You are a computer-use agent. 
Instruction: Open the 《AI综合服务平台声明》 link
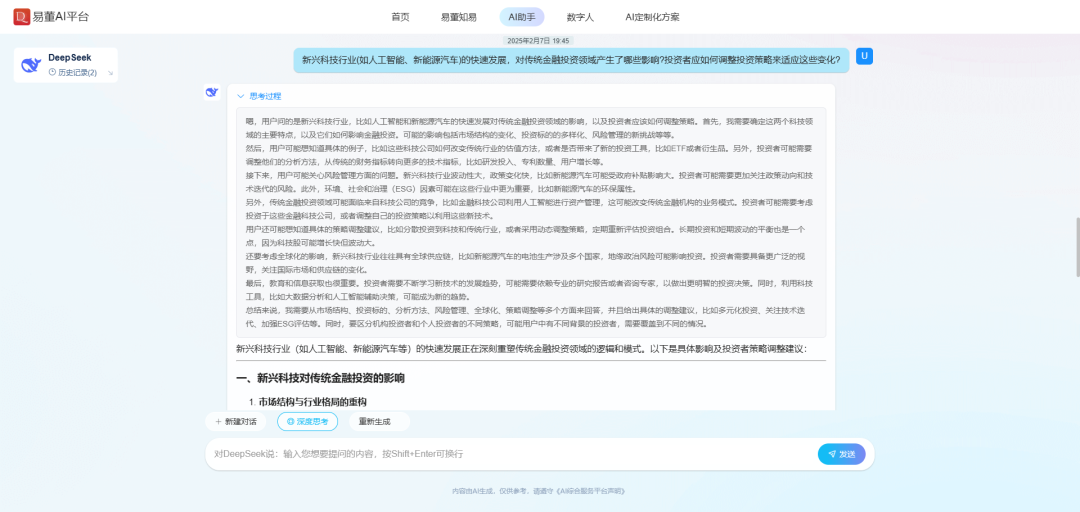(590, 491)
